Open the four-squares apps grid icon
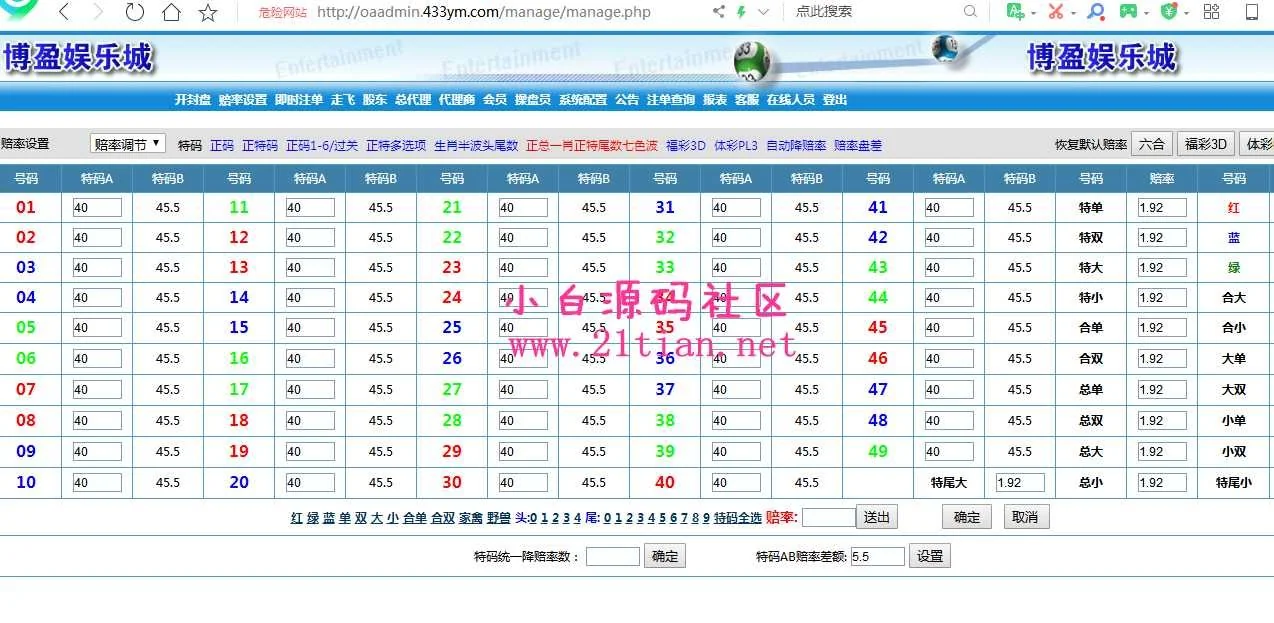The width and height of the screenshot is (1274, 623). 1211,12
